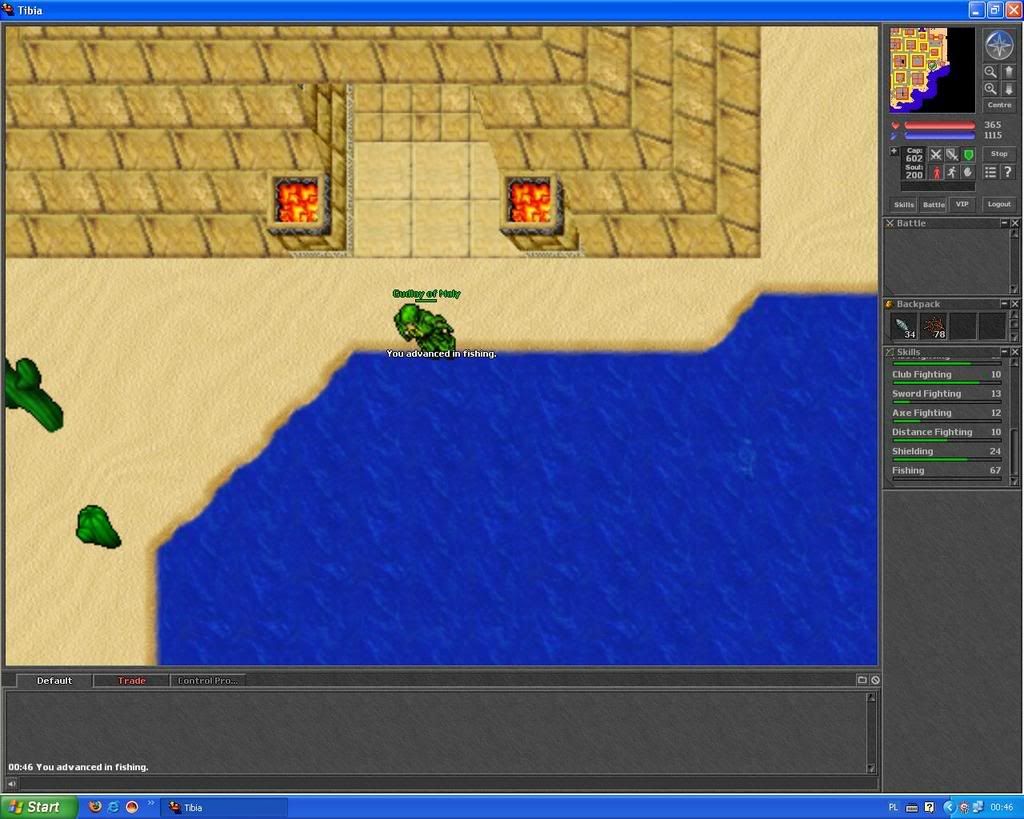The image size is (1024, 819).
Task: Expand inventory with small plus button
Action: point(894,152)
